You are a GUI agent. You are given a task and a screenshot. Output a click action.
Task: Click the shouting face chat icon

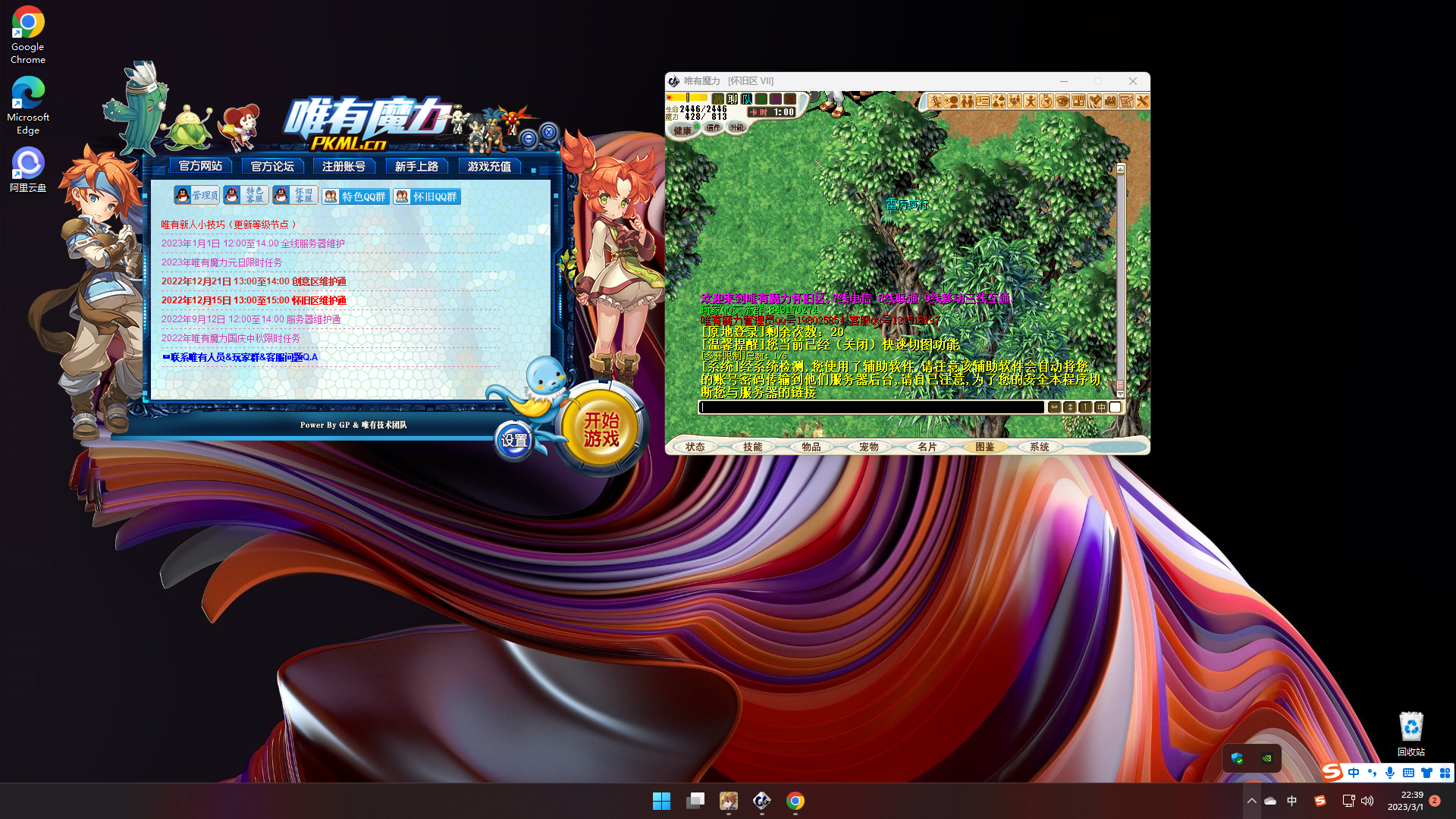point(951,101)
